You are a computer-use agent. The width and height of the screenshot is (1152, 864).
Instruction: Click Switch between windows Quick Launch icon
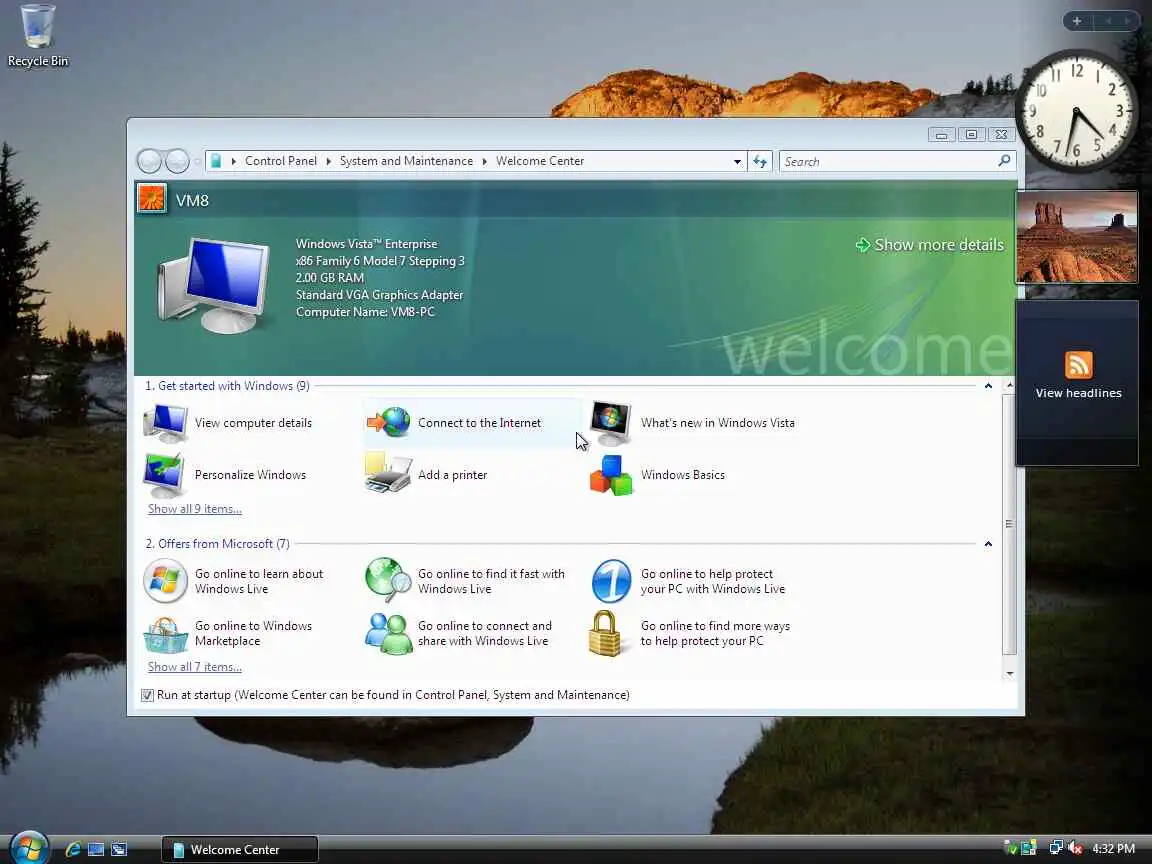119,849
